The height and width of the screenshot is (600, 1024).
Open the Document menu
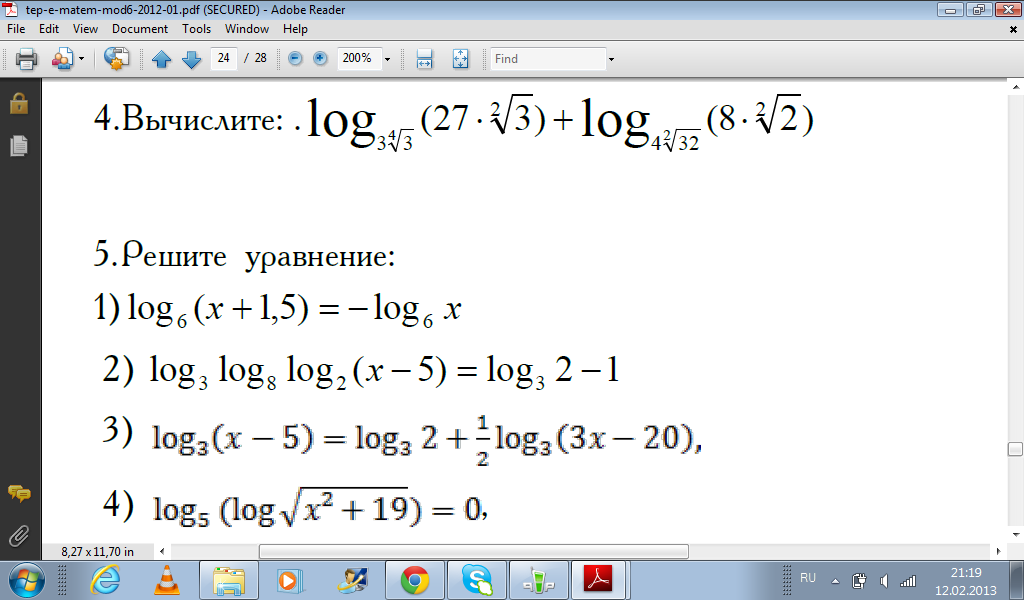(140, 29)
